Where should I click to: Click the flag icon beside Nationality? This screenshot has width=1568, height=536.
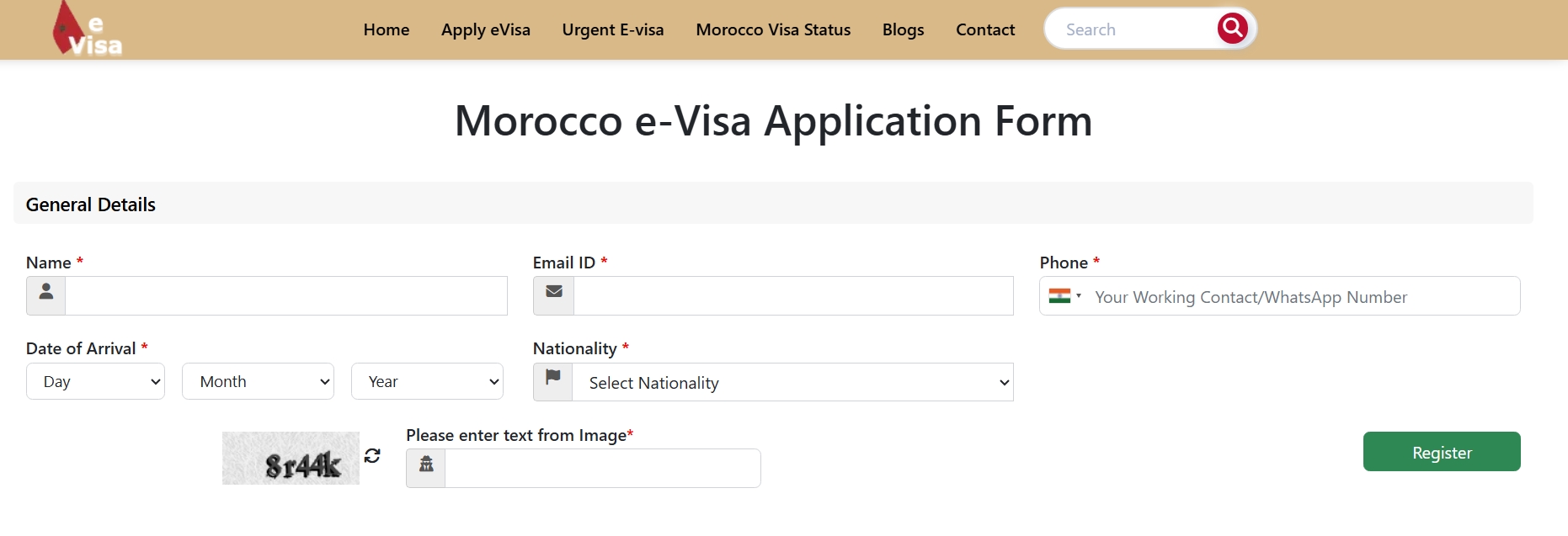[x=552, y=382]
